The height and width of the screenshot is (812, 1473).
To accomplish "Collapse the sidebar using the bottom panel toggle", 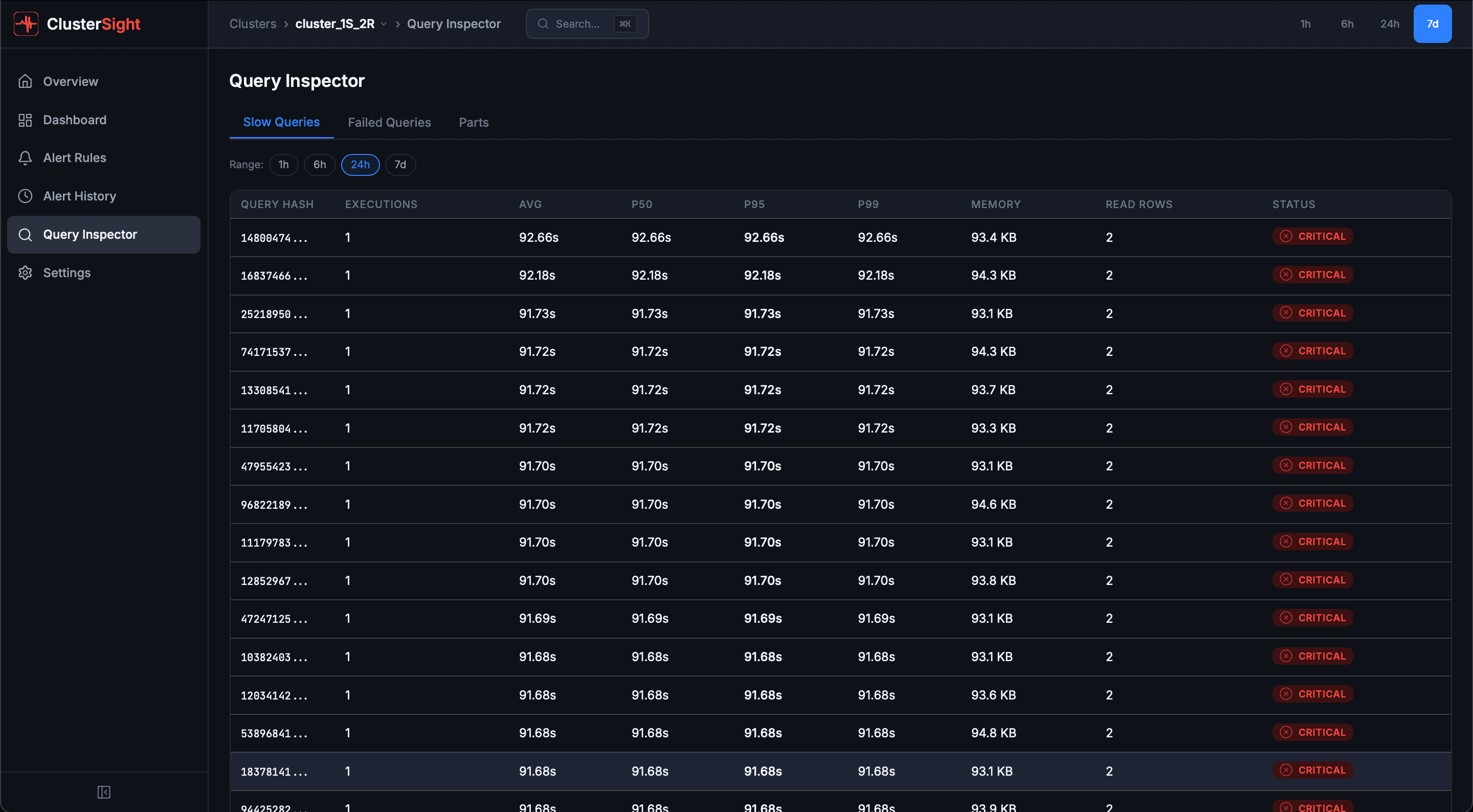I will pos(104,793).
